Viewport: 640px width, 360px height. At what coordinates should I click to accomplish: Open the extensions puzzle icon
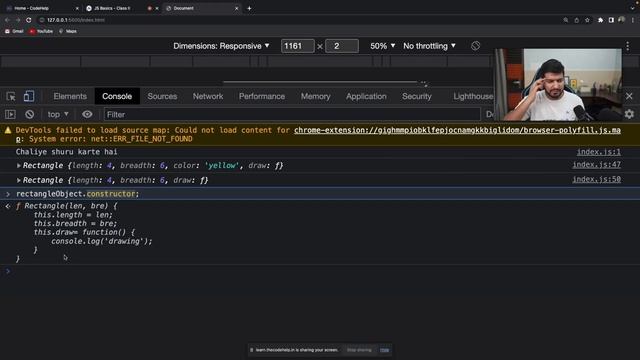click(x=600, y=20)
